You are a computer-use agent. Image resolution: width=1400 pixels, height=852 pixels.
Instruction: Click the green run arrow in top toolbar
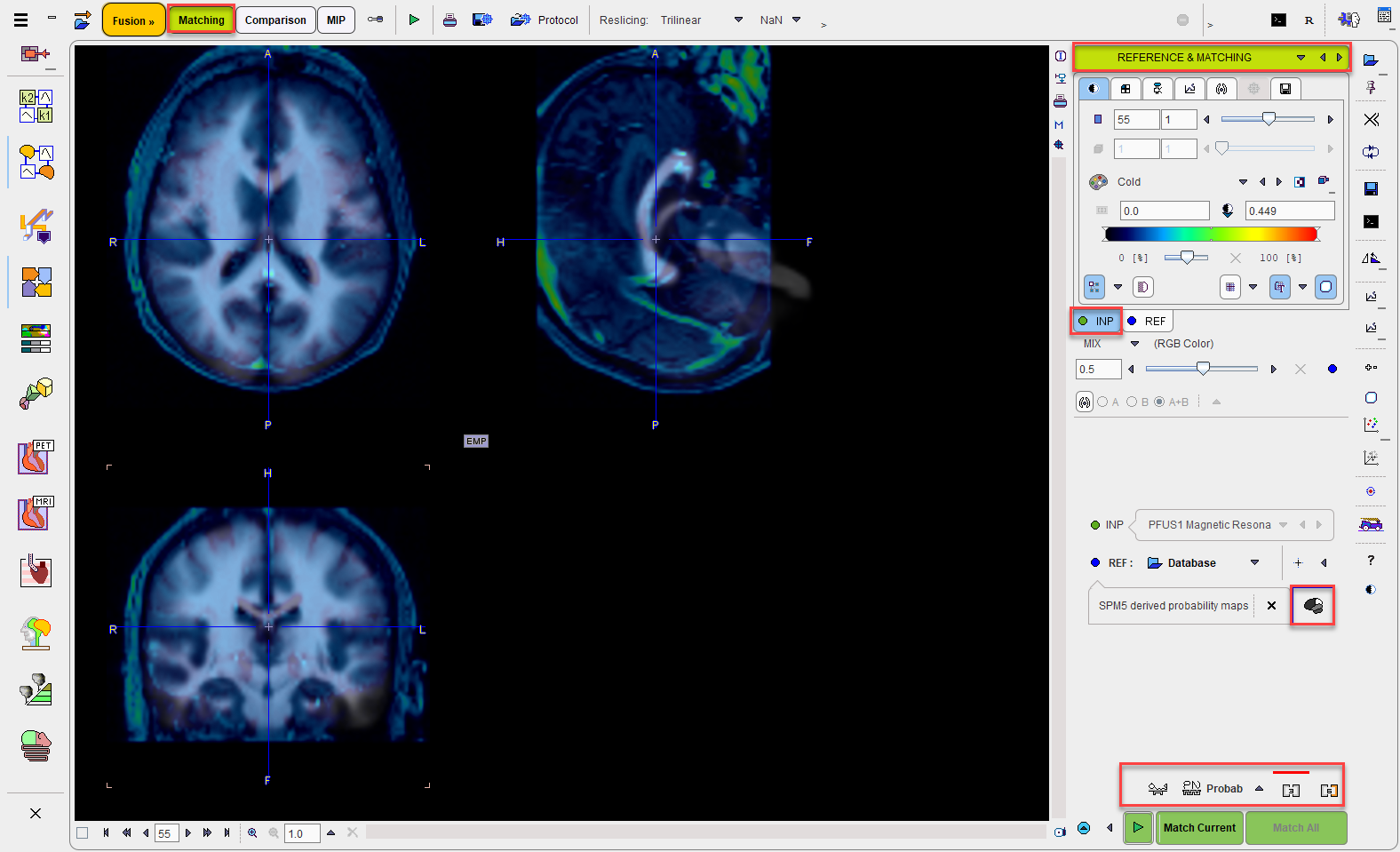tap(414, 20)
